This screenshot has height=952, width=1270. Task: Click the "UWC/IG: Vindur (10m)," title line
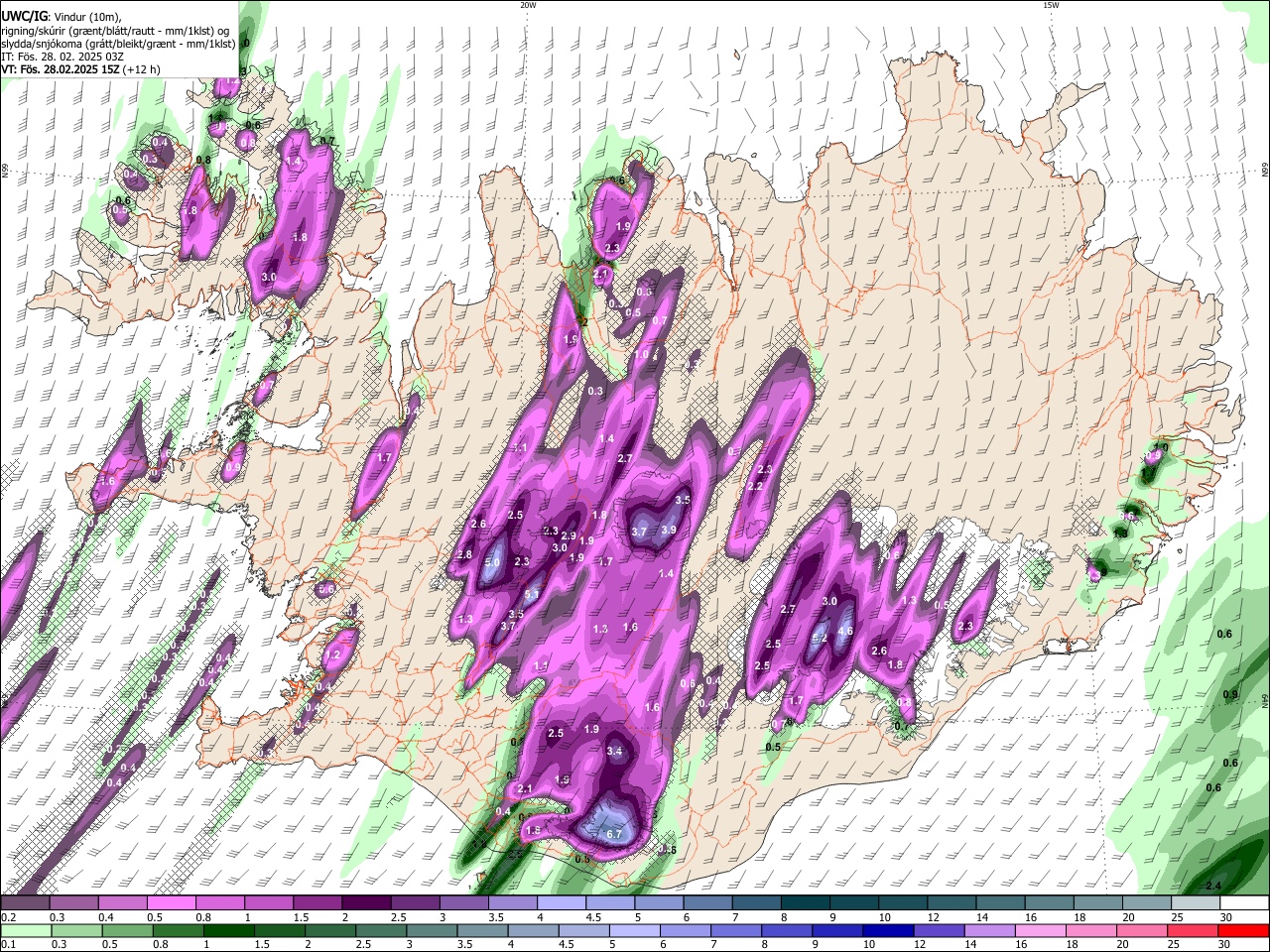click(61, 17)
